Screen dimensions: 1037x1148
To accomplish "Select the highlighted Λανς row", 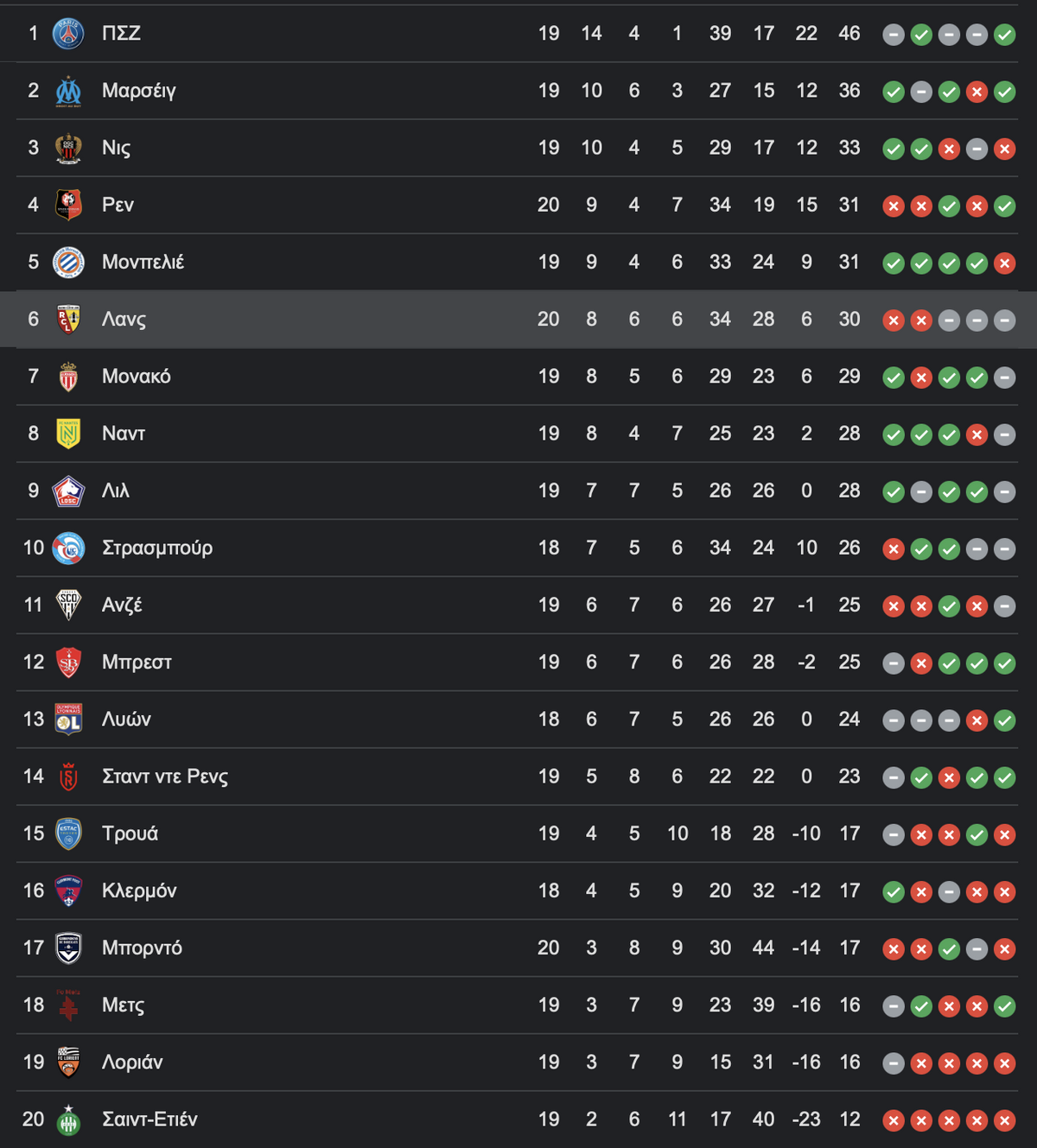I will point(518,320).
